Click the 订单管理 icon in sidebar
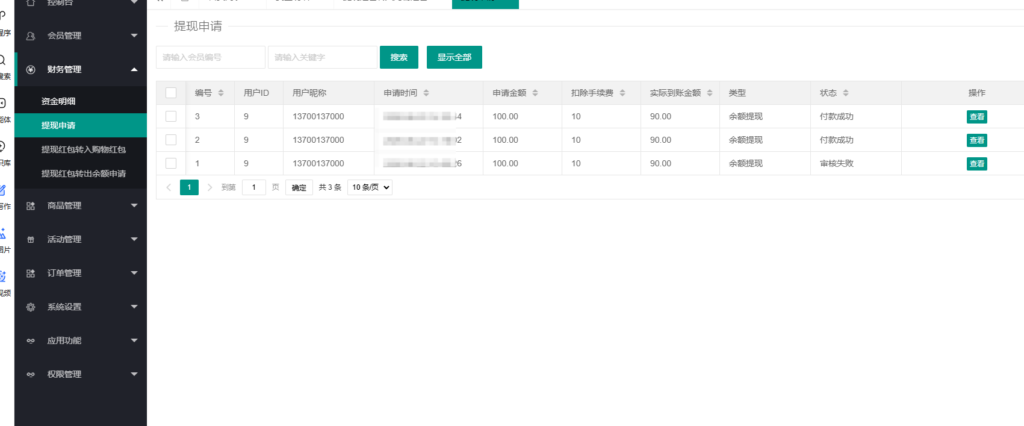Viewport: 1024px width, 426px height. pos(30,274)
